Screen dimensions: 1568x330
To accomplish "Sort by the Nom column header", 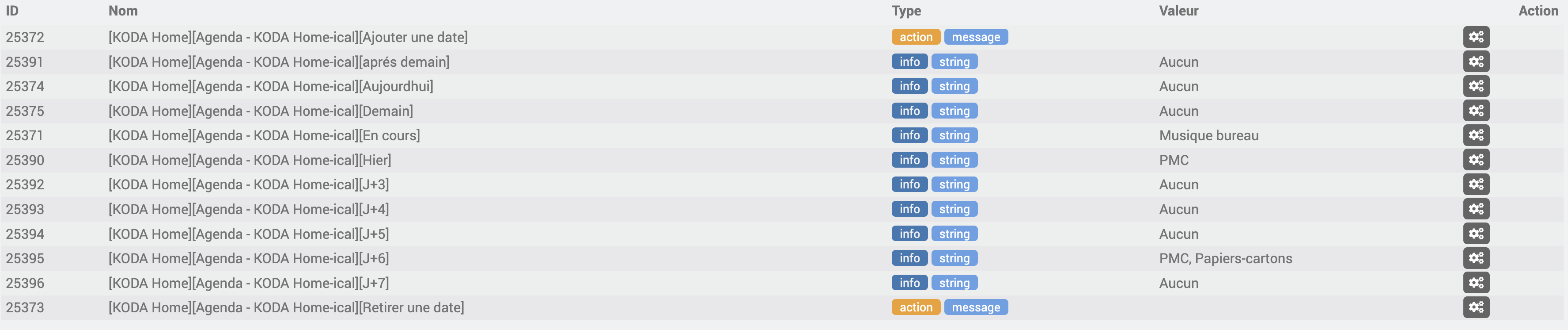I will 123,11.
